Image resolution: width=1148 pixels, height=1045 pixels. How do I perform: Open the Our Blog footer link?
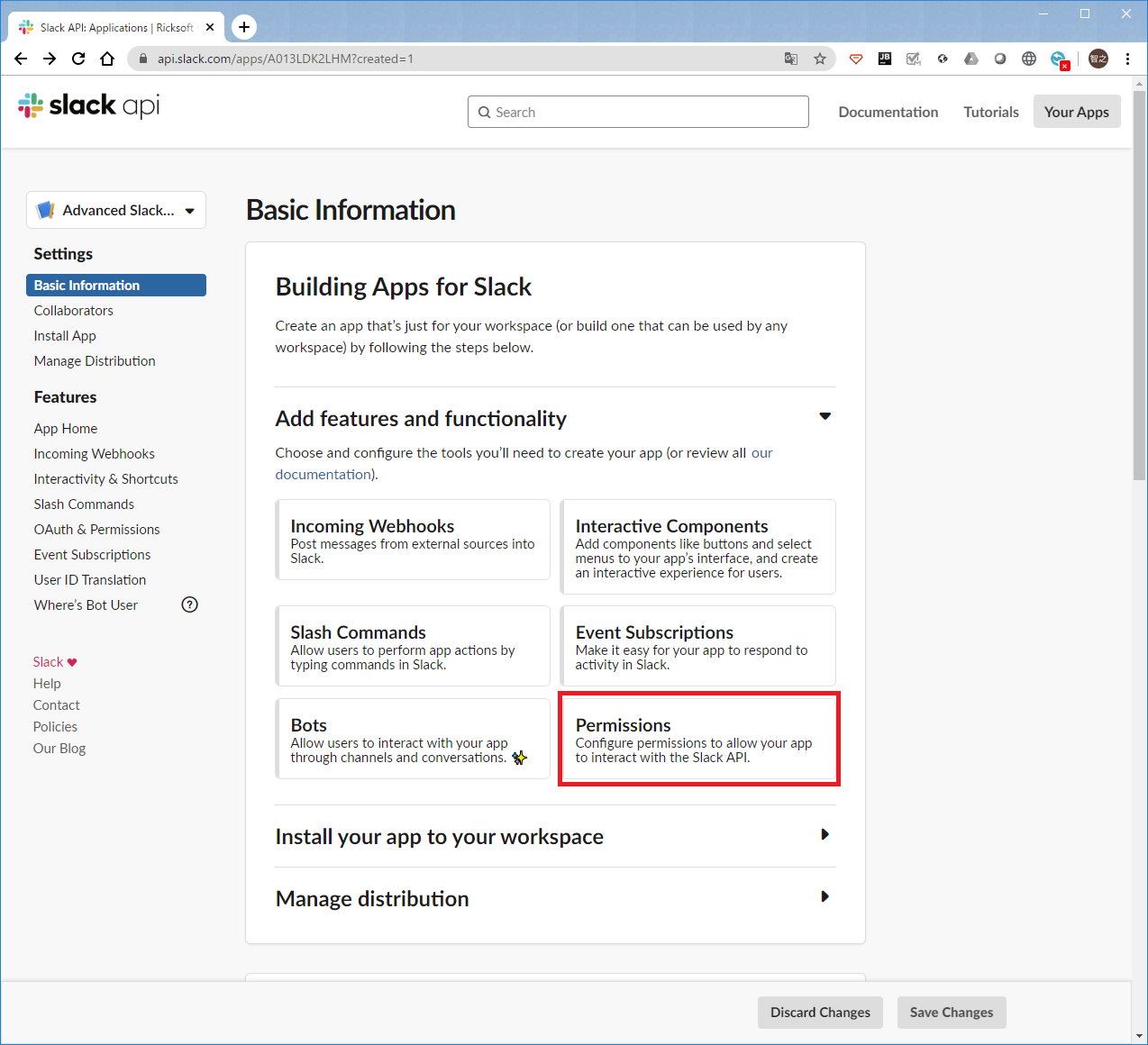(x=59, y=749)
